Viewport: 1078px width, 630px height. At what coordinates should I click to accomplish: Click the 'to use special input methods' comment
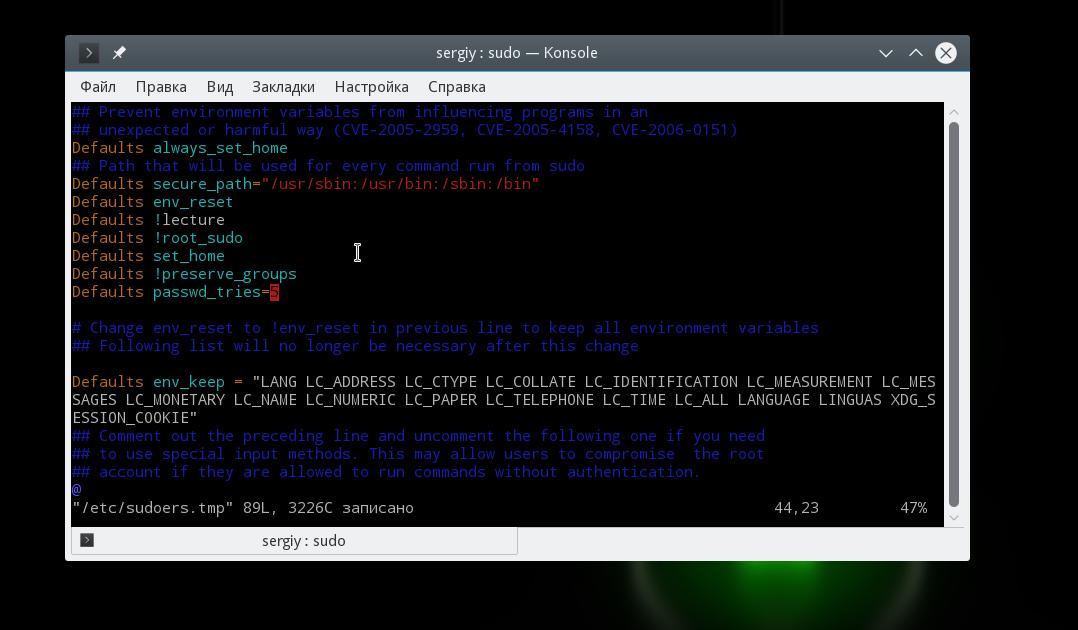418,454
